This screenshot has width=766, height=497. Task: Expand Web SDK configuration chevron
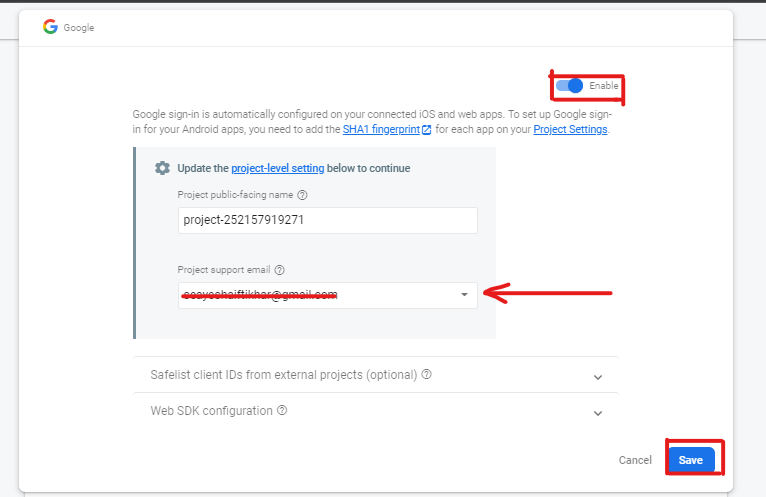pyautogui.click(x=597, y=413)
